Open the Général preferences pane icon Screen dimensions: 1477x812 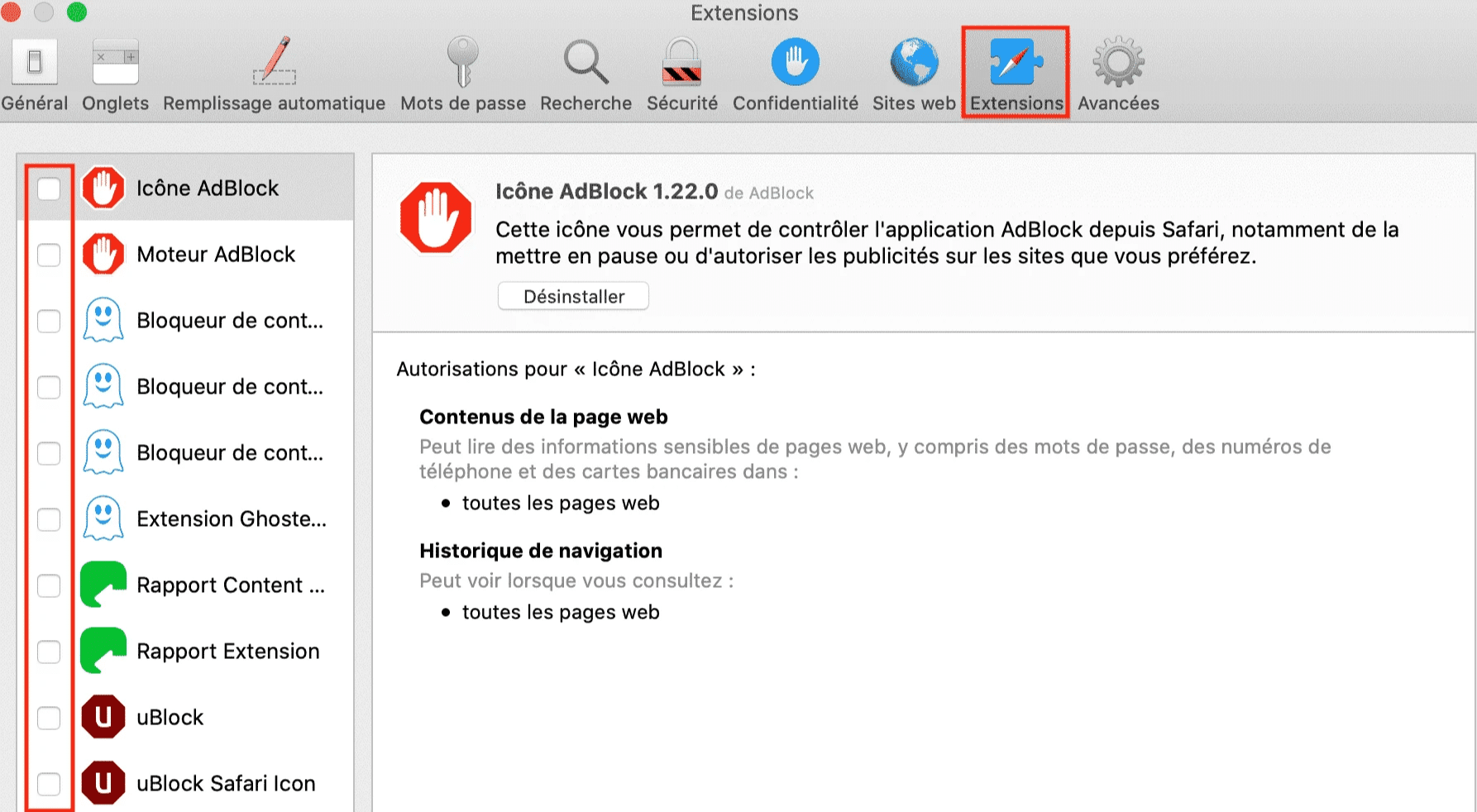[x=35, y=63]
